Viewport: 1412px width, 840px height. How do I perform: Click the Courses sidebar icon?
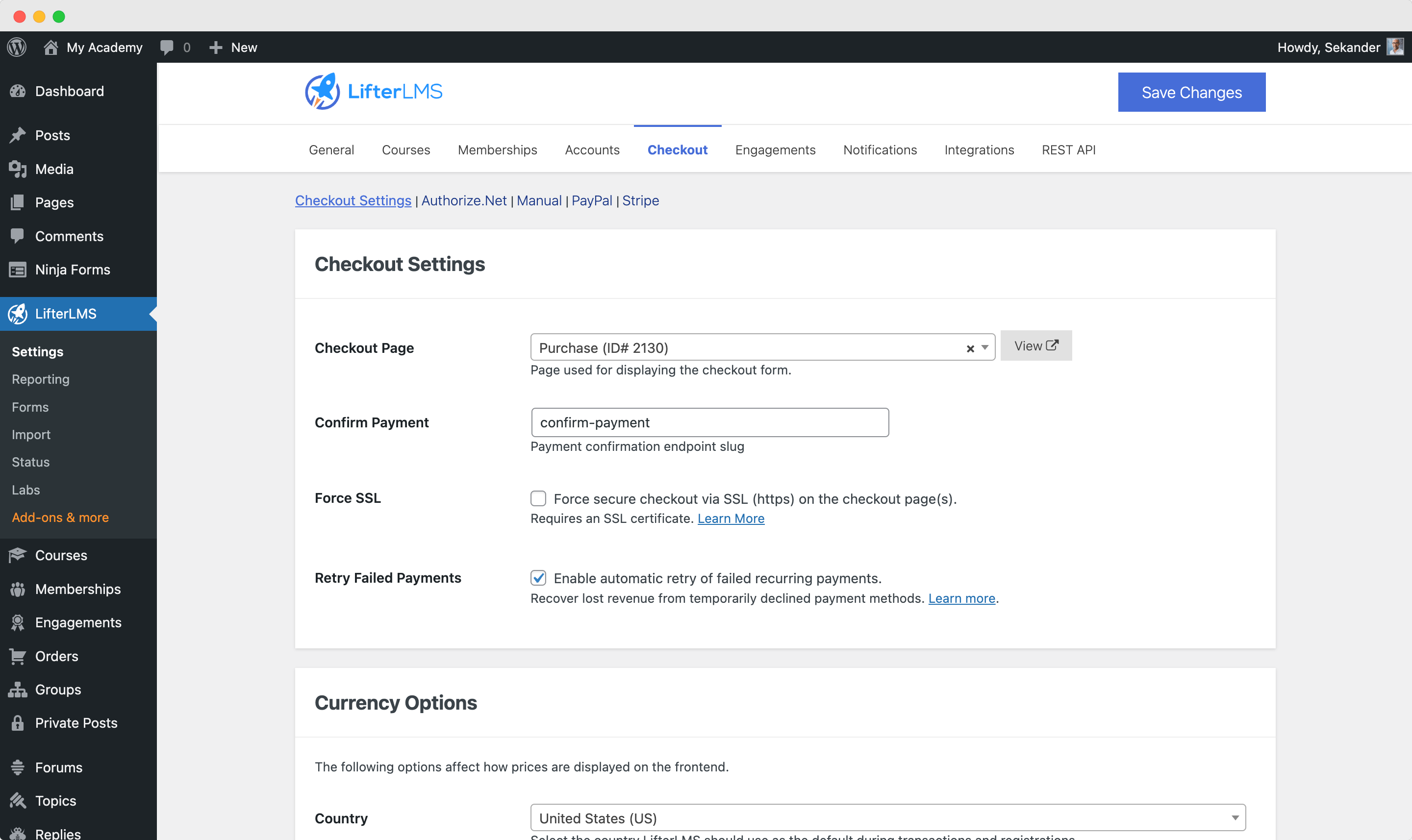click(x=18, y=555)
